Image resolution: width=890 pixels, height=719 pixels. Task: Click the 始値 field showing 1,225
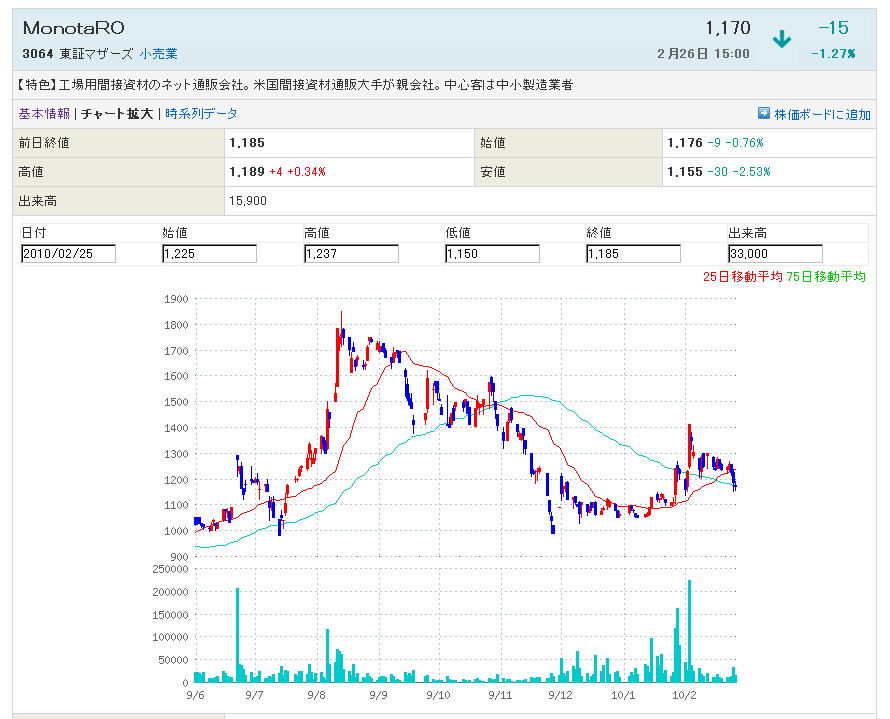pos(209,254)
